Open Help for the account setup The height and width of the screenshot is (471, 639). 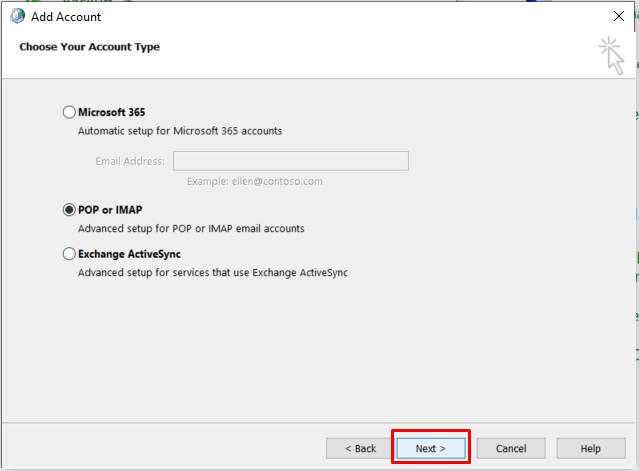tap(591, 448)
